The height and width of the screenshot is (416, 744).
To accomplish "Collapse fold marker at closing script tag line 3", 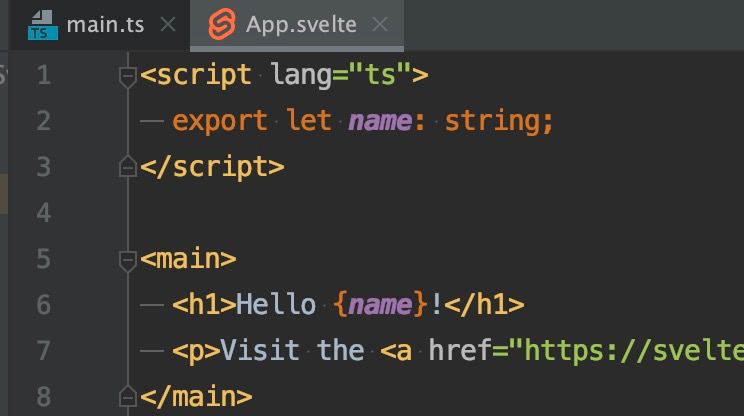I will click(x=128, y=166).
